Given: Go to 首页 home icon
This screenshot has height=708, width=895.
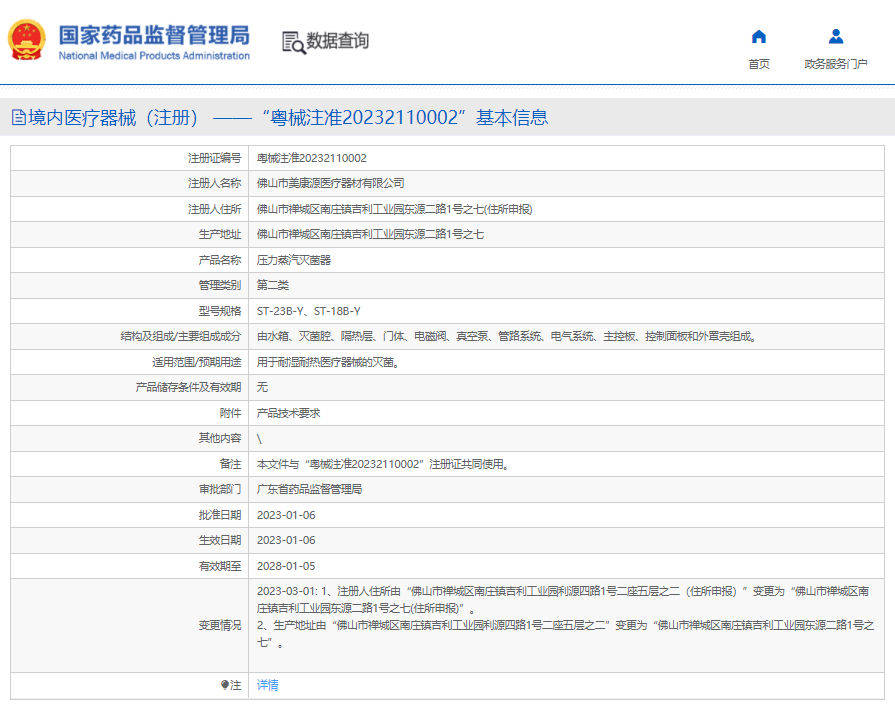Looking at the screenshot, I should 759,37.
